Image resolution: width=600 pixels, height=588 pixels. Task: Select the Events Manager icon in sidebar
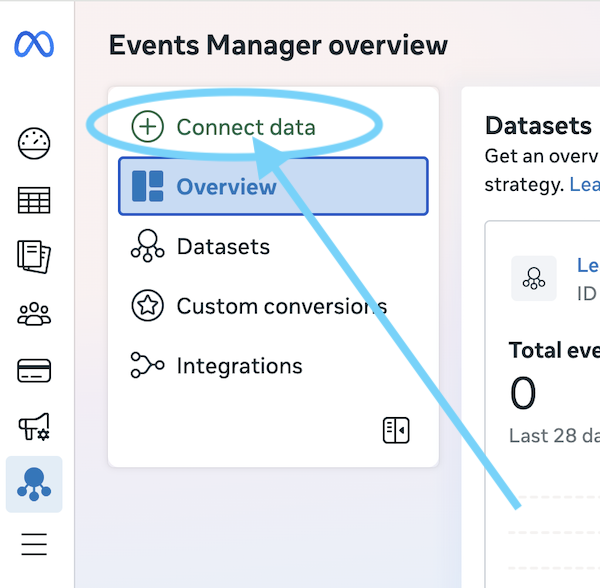[x=34, y=484]
